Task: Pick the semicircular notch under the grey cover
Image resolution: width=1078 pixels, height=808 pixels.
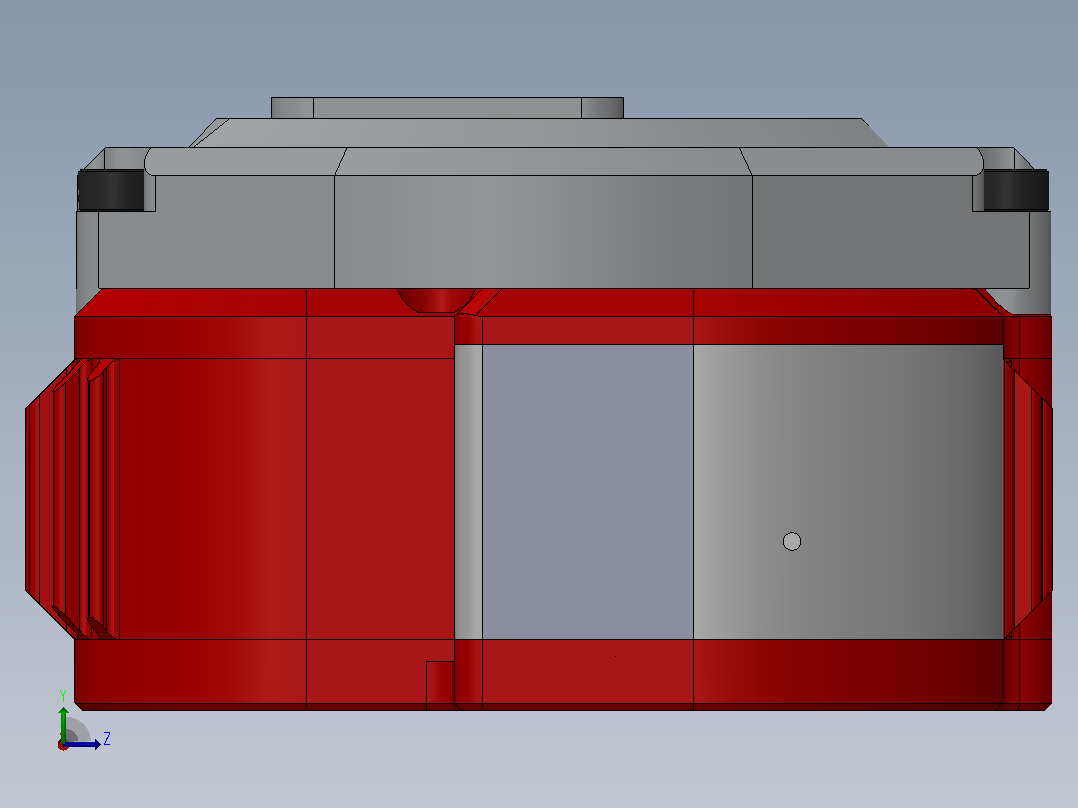Action: tap(437, 300)
